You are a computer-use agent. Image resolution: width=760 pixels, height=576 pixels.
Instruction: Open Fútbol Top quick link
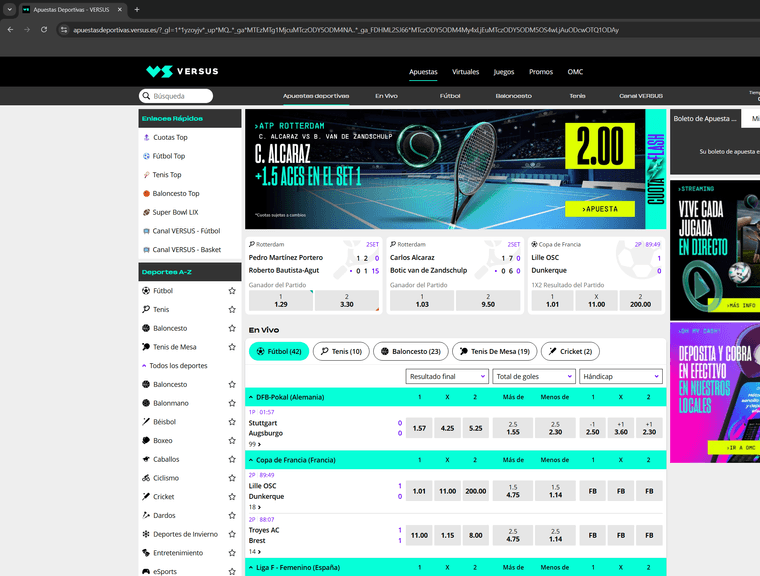[x=169, y=156]
